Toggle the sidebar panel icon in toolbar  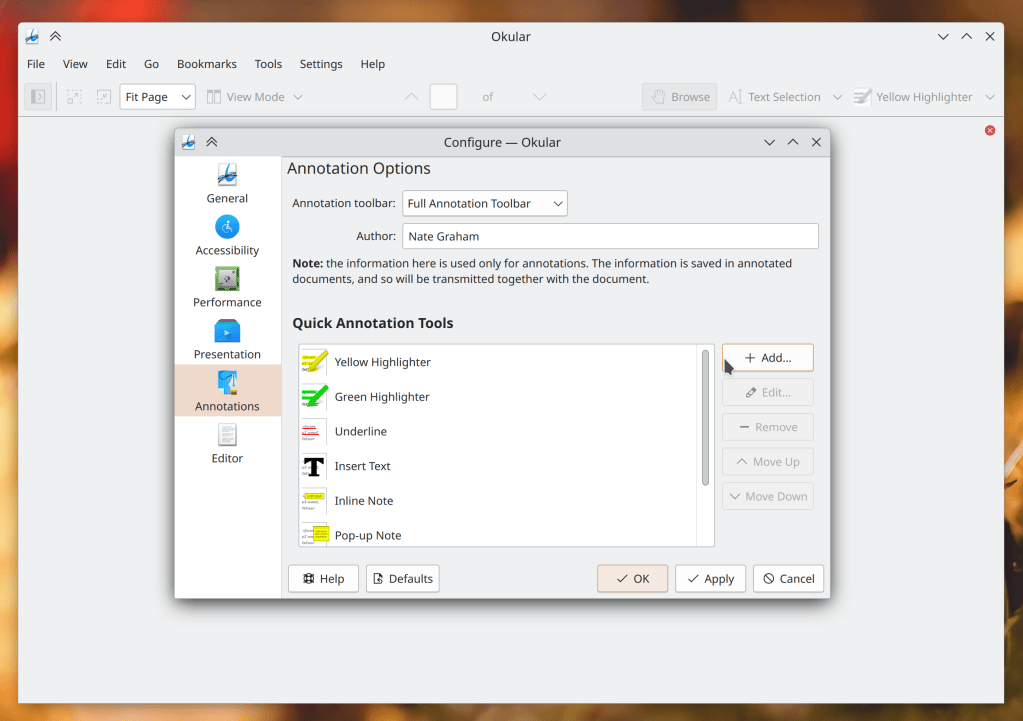coord(38,97)
